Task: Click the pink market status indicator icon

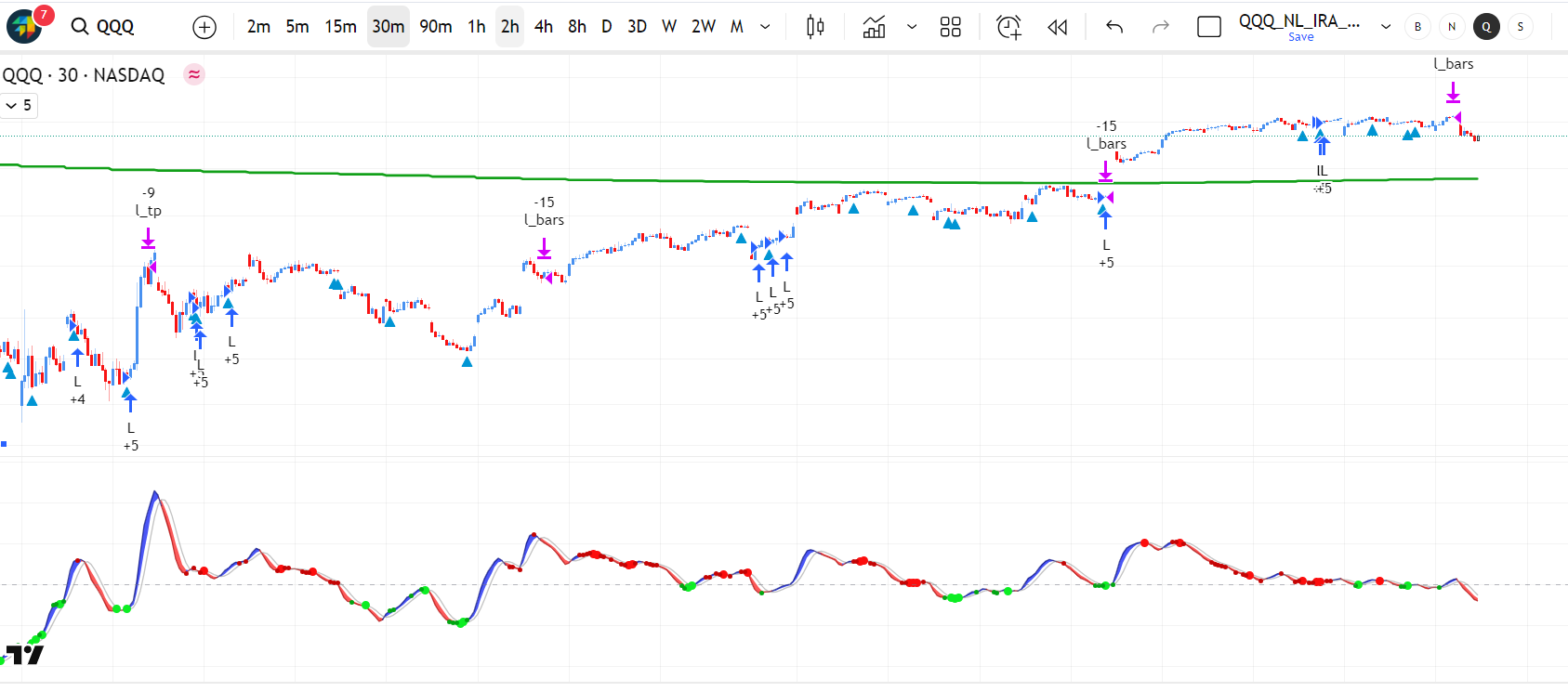Action: (x=194, y=74)
